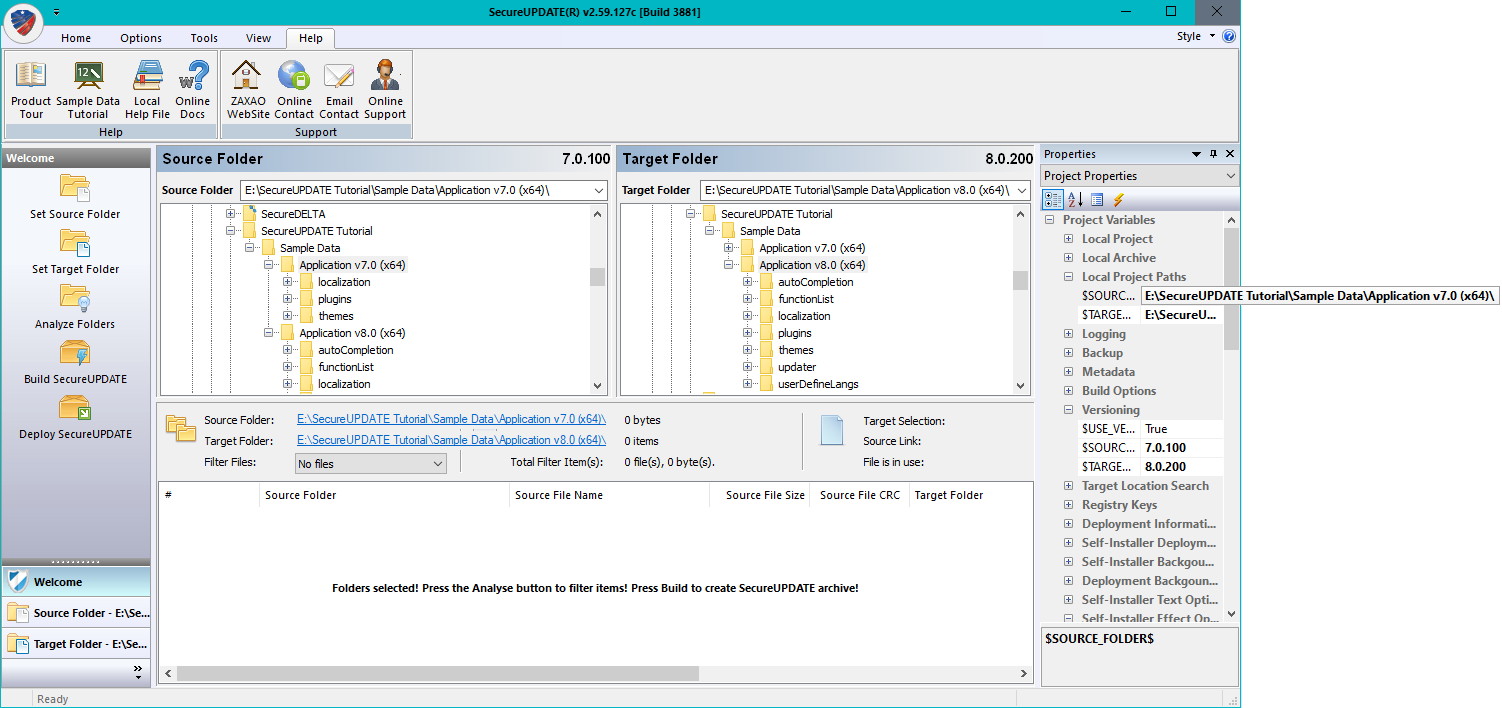Expand the SecureDELTA node in source tree

(231, 214)
